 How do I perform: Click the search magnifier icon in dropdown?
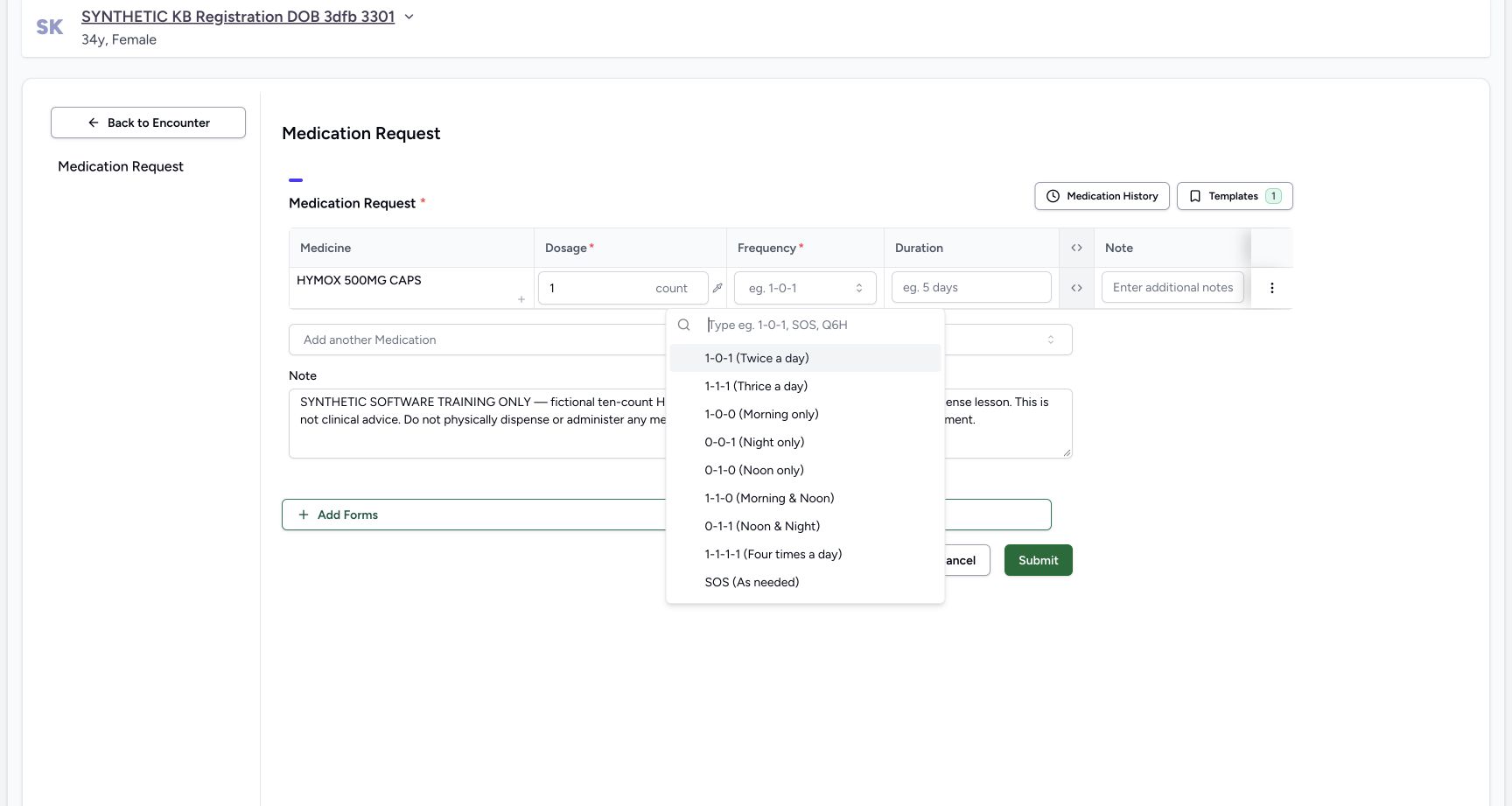click(684, 325)
